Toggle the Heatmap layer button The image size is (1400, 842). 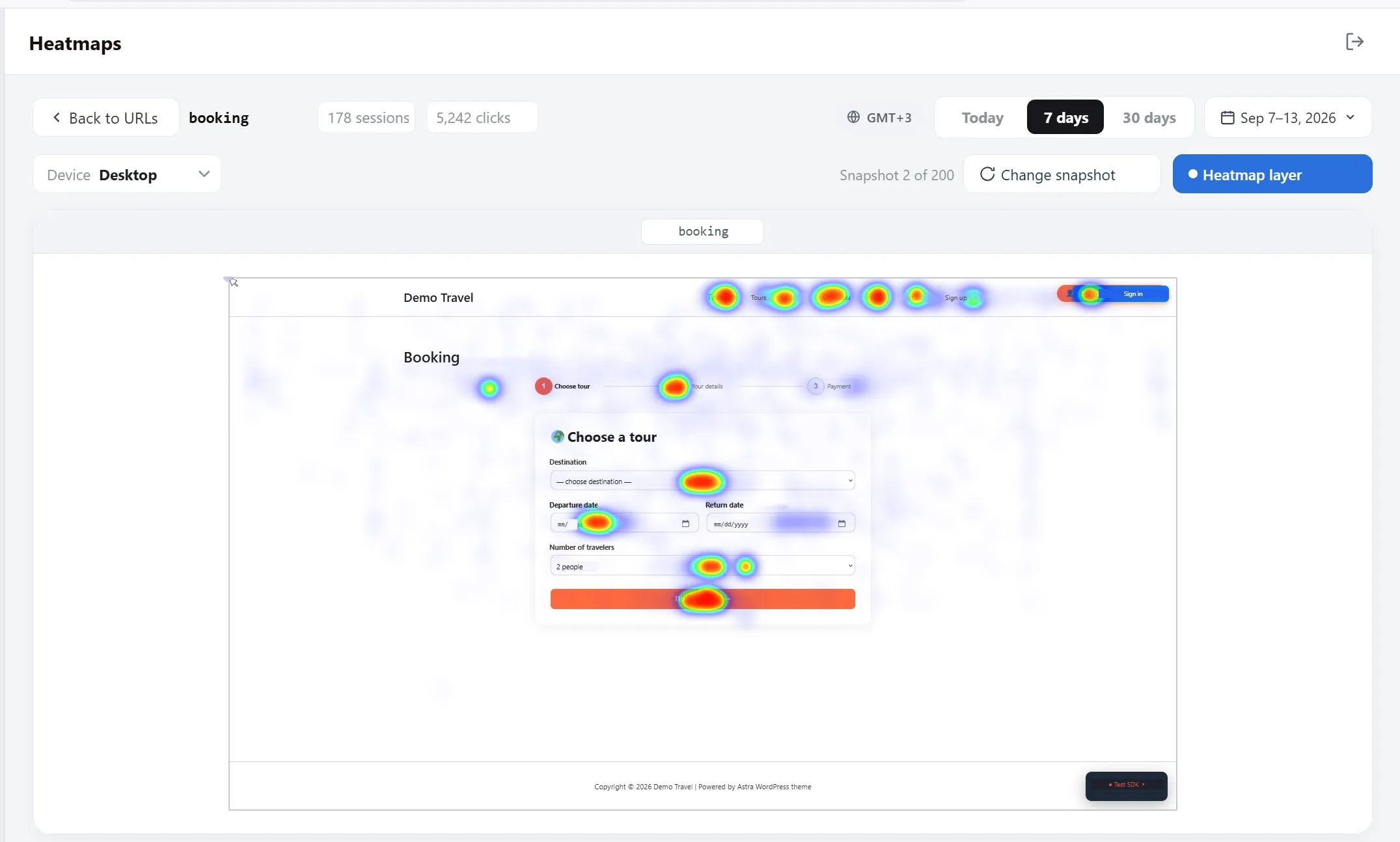pyautogui.click(x=1272, y=174)
